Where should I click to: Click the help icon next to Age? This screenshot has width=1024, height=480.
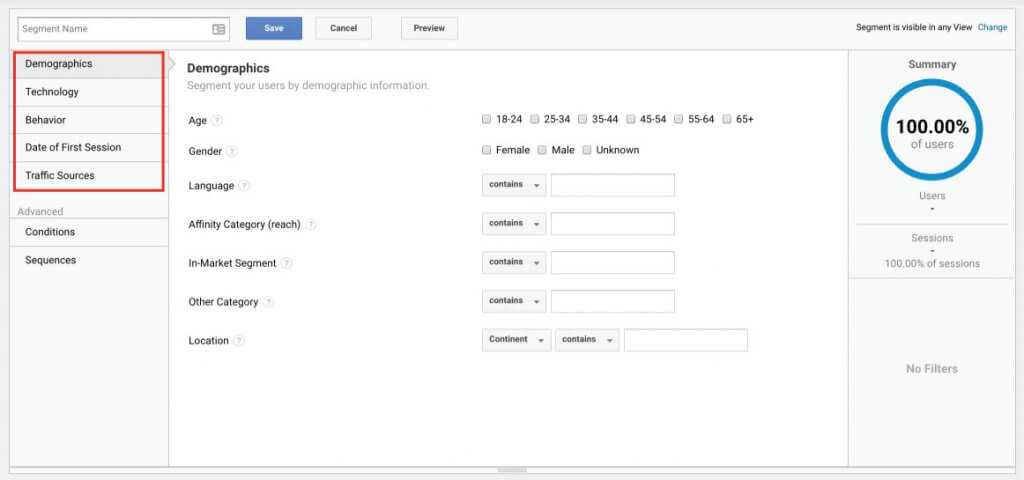pyautogui.click(x=217, y=121)
